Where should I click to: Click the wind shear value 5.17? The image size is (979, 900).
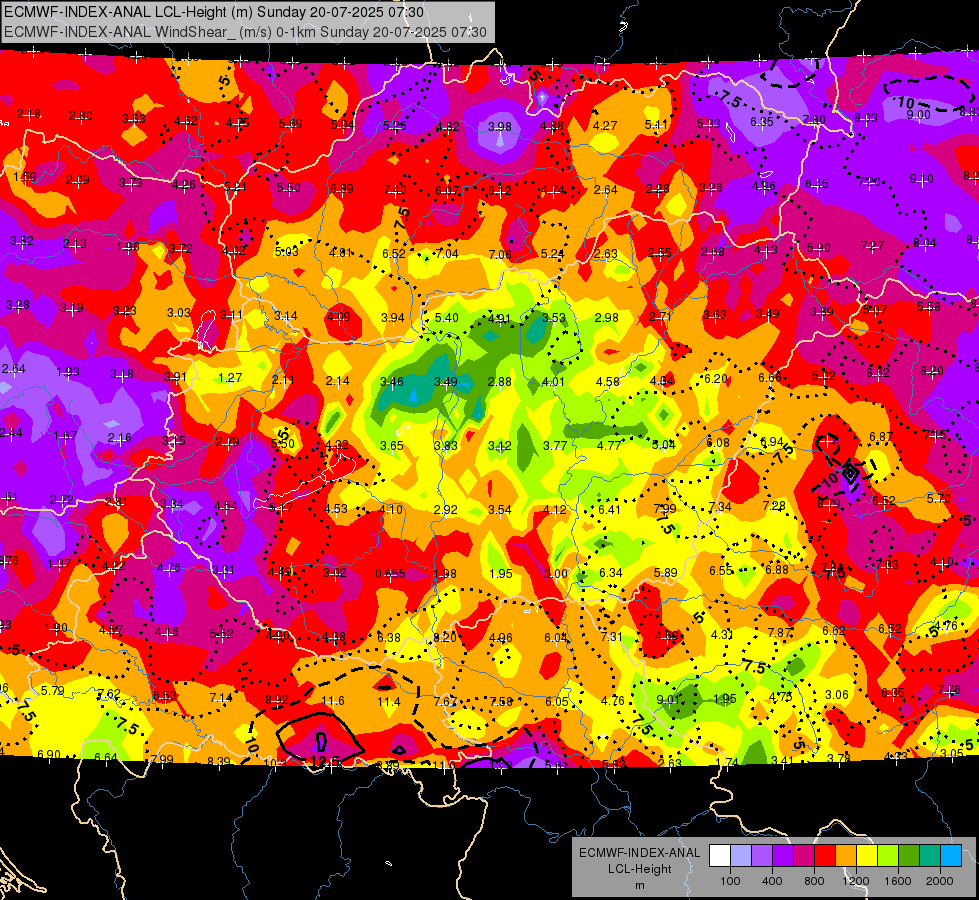280,508
